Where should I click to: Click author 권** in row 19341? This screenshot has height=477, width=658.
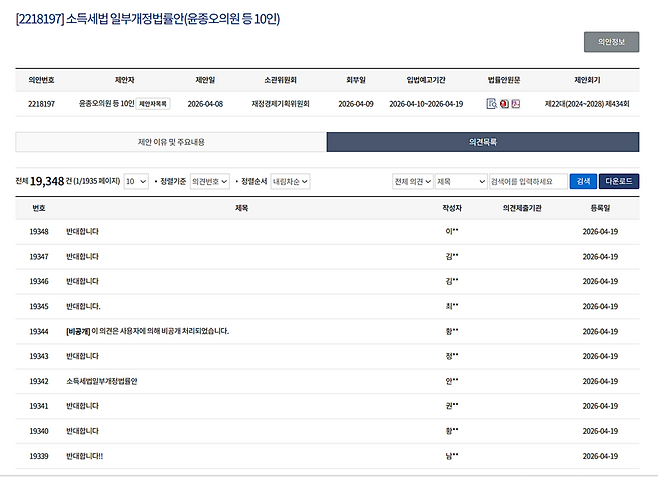[x=452, y=406]
